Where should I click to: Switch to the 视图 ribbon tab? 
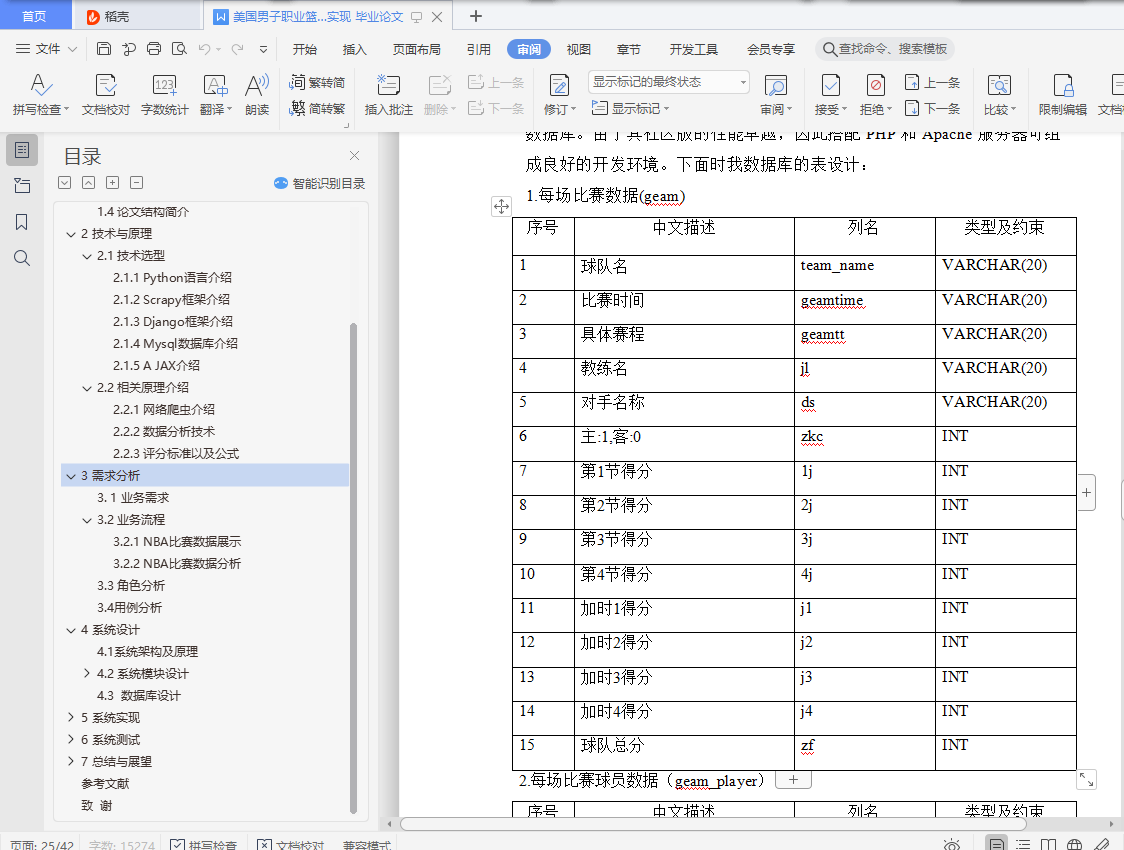[578, 49]
